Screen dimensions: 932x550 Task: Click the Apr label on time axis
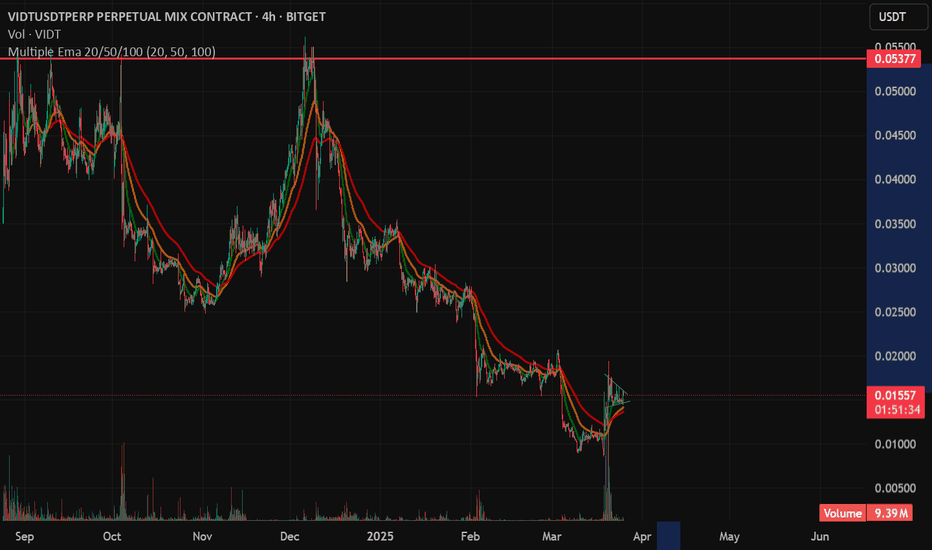coord(642,536)
